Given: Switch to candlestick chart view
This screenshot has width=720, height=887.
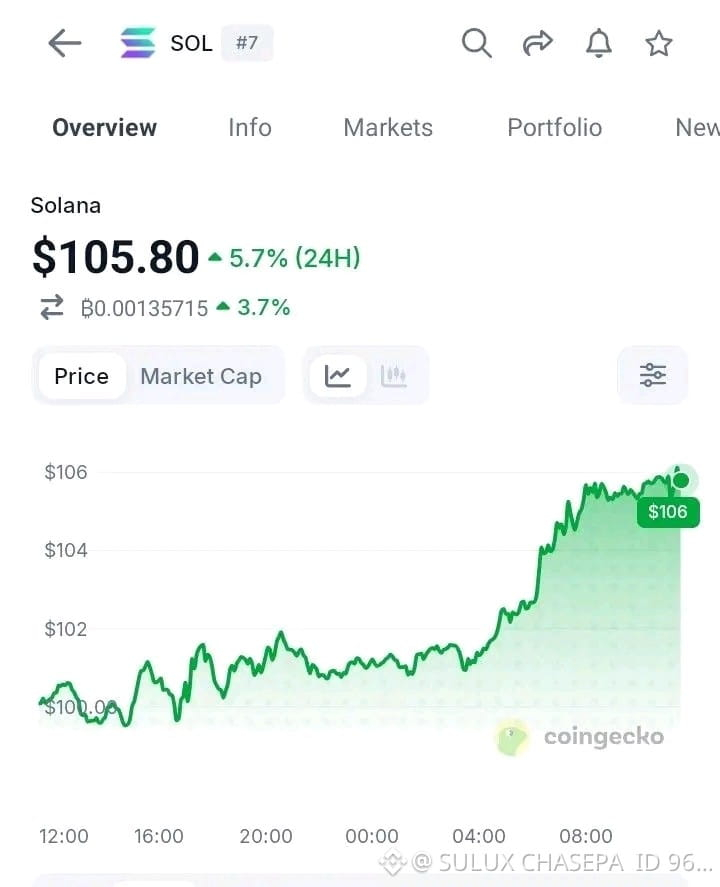Looking at the screenshot, I should (394, 376).
